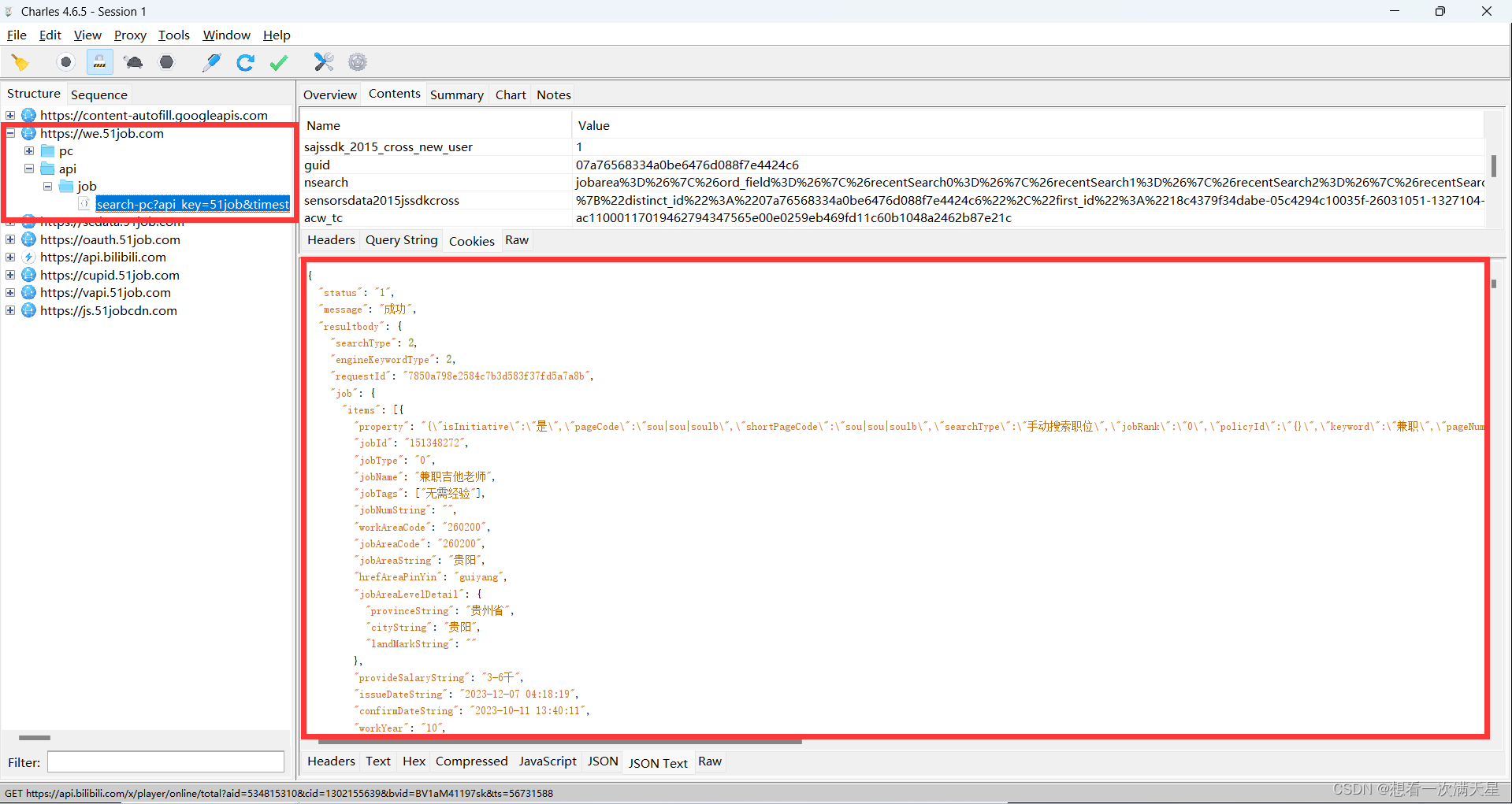Viewport: 1512px width, 804px height.
Task: Expand content-autofill.googleapis.com node
Action: coord(10,116)
